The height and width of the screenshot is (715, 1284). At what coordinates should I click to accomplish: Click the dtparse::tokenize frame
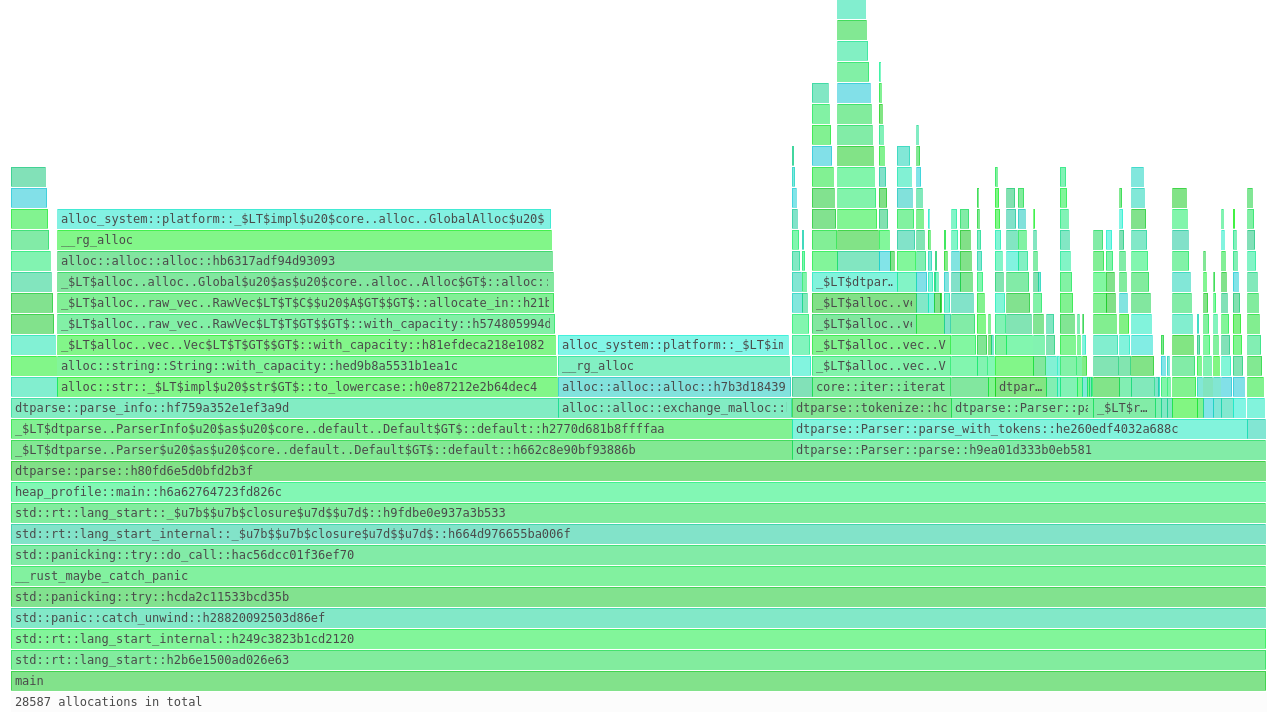(871, 408)
